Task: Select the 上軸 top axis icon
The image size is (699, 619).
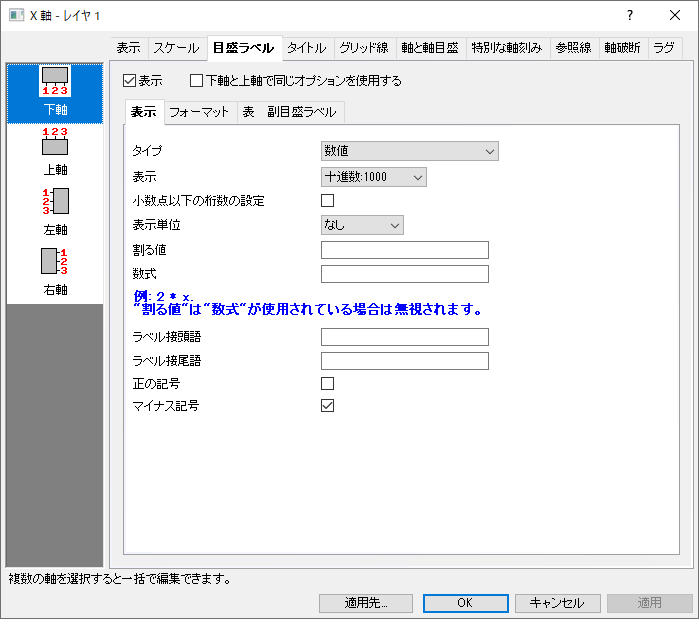Action: click(x=55, y=152)
